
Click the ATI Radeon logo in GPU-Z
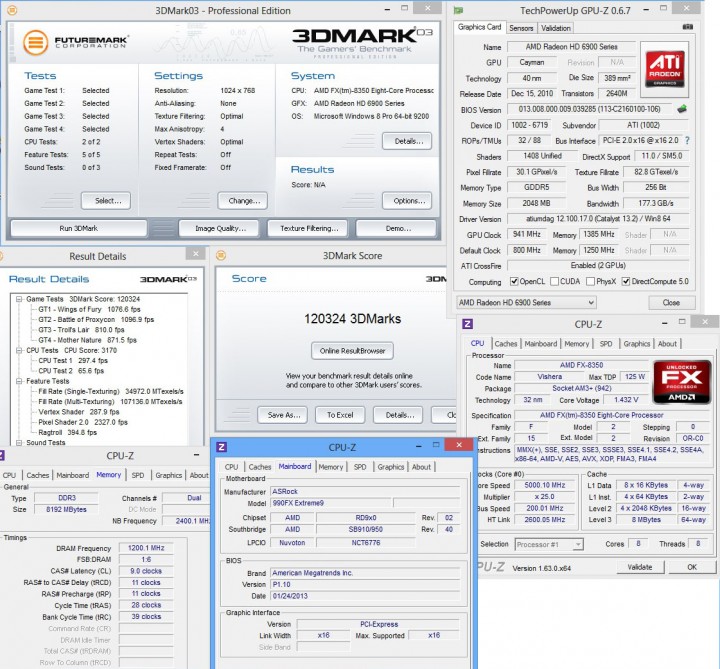[x=664, y=69]
